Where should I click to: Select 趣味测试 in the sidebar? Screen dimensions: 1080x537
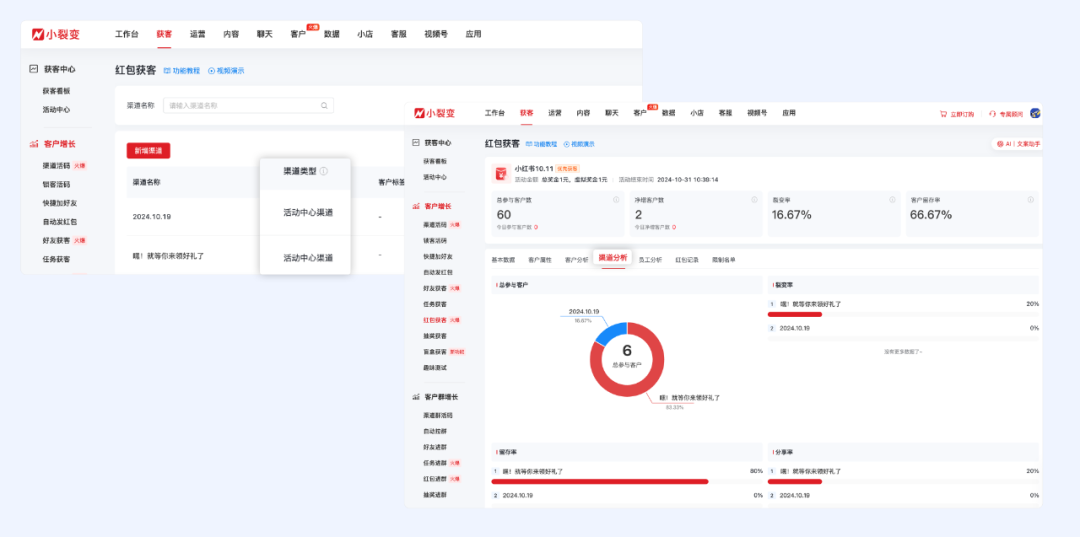435,367
